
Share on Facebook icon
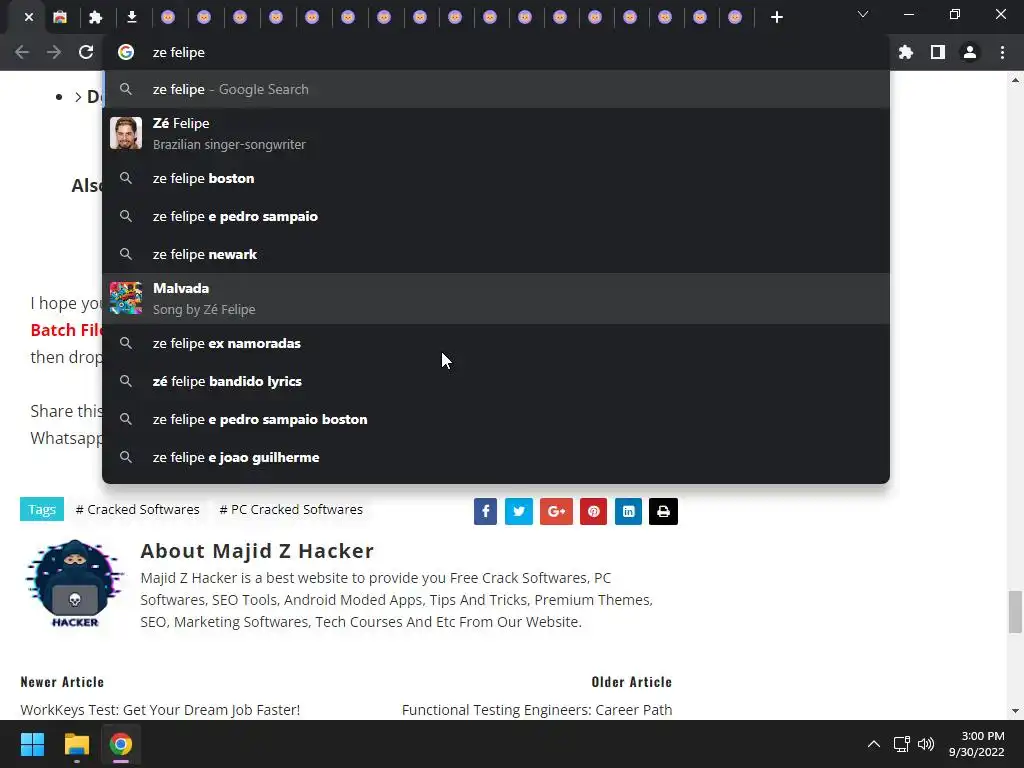click(485, 511)
